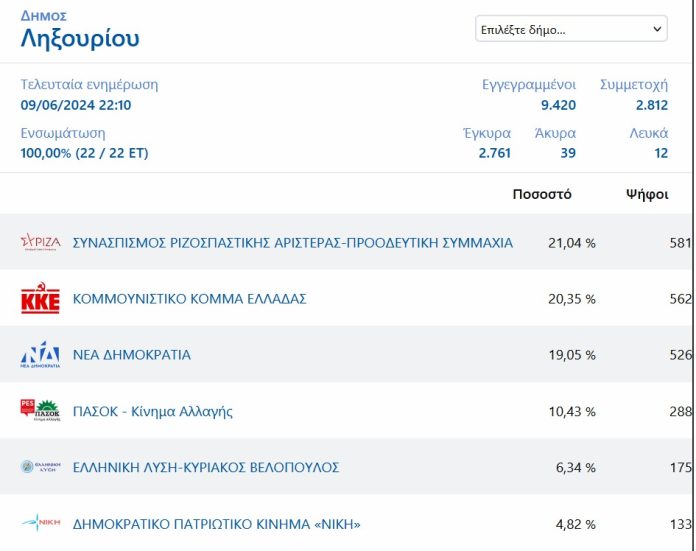Viewport: 696px width, 551px height.
Task: Click the Εγγεγραμμένοι value 9.420
Action: 558,105
